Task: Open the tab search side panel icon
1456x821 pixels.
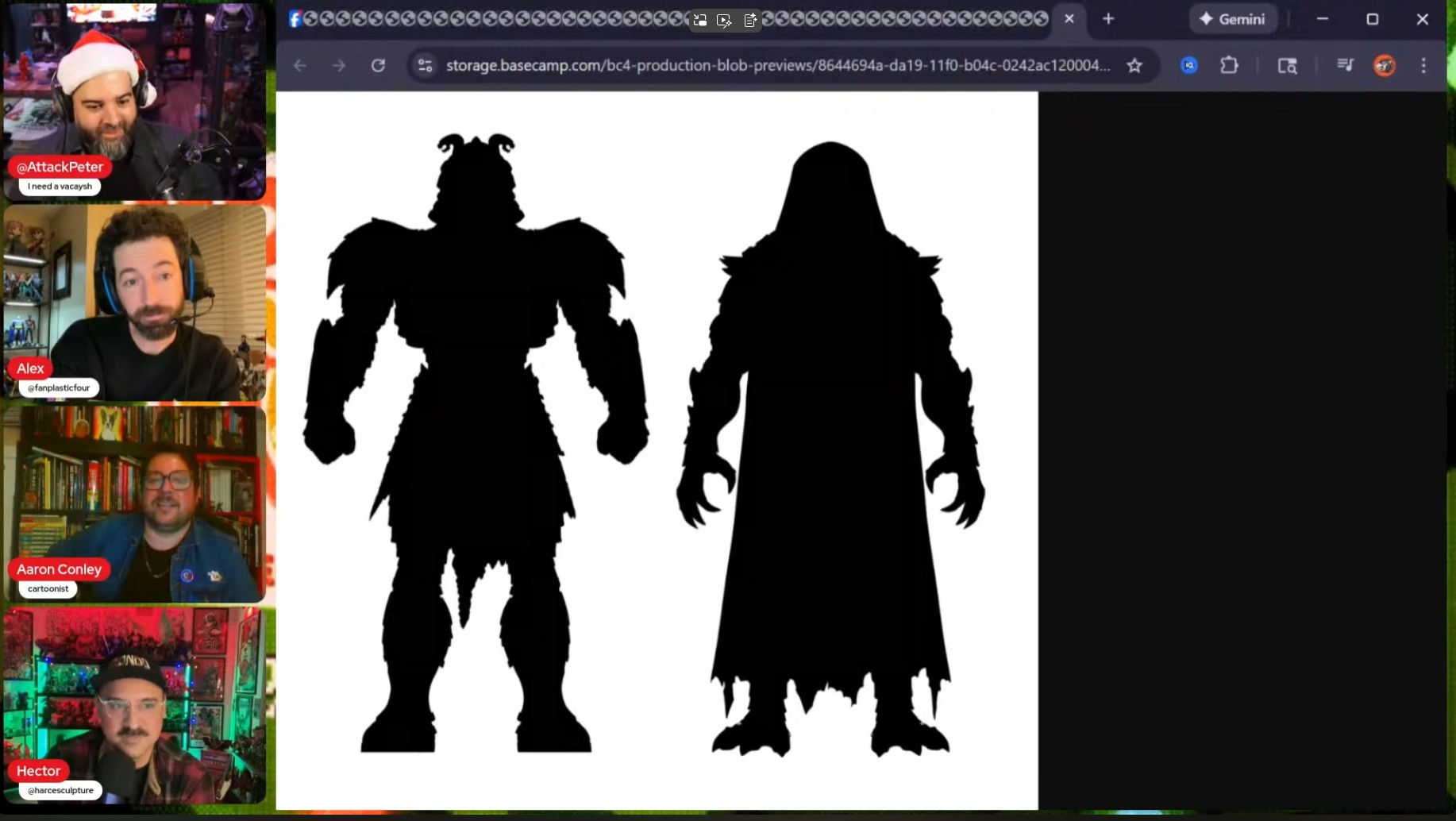Action: 1287,66
